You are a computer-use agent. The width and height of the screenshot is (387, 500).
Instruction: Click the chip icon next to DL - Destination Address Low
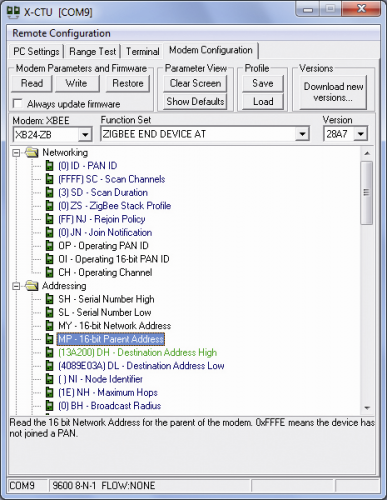49,366
